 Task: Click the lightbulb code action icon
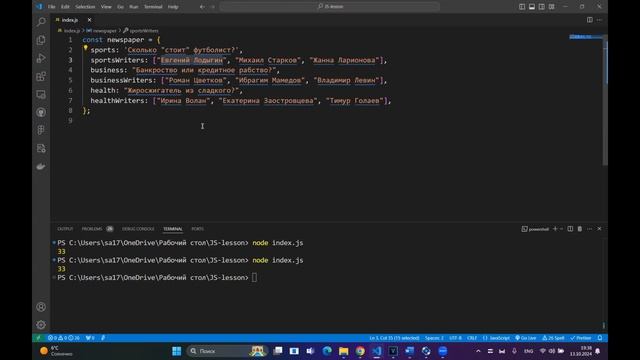pyautogui.click(x=85, y=48)
